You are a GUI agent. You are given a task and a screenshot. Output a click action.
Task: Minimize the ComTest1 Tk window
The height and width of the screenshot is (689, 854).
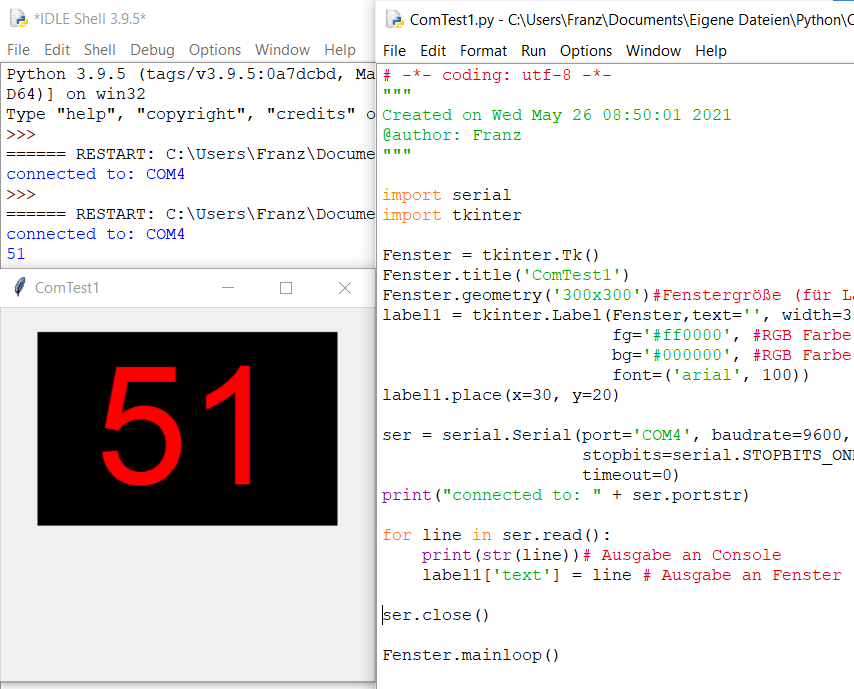(x=228, y=288)
